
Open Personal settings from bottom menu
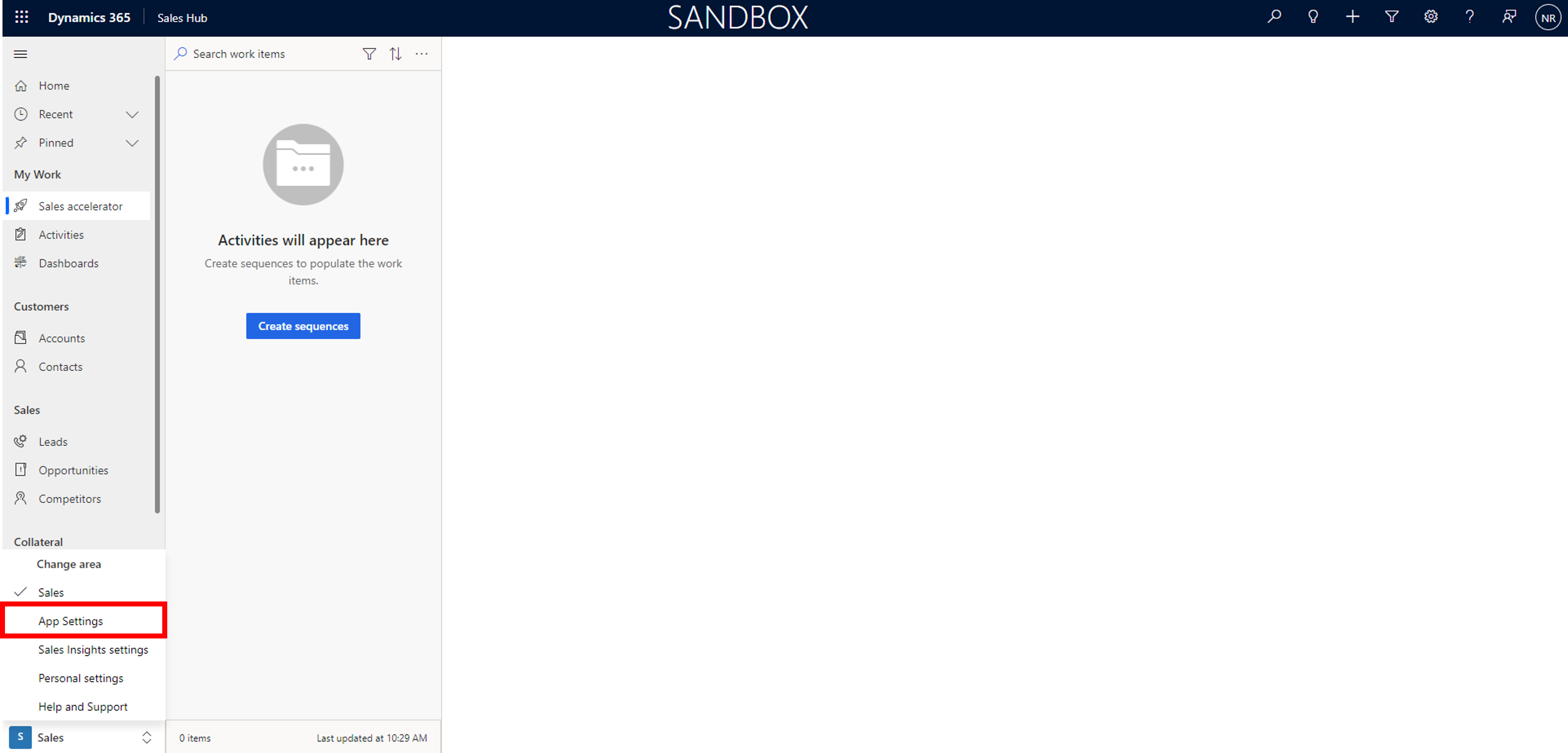80,678
